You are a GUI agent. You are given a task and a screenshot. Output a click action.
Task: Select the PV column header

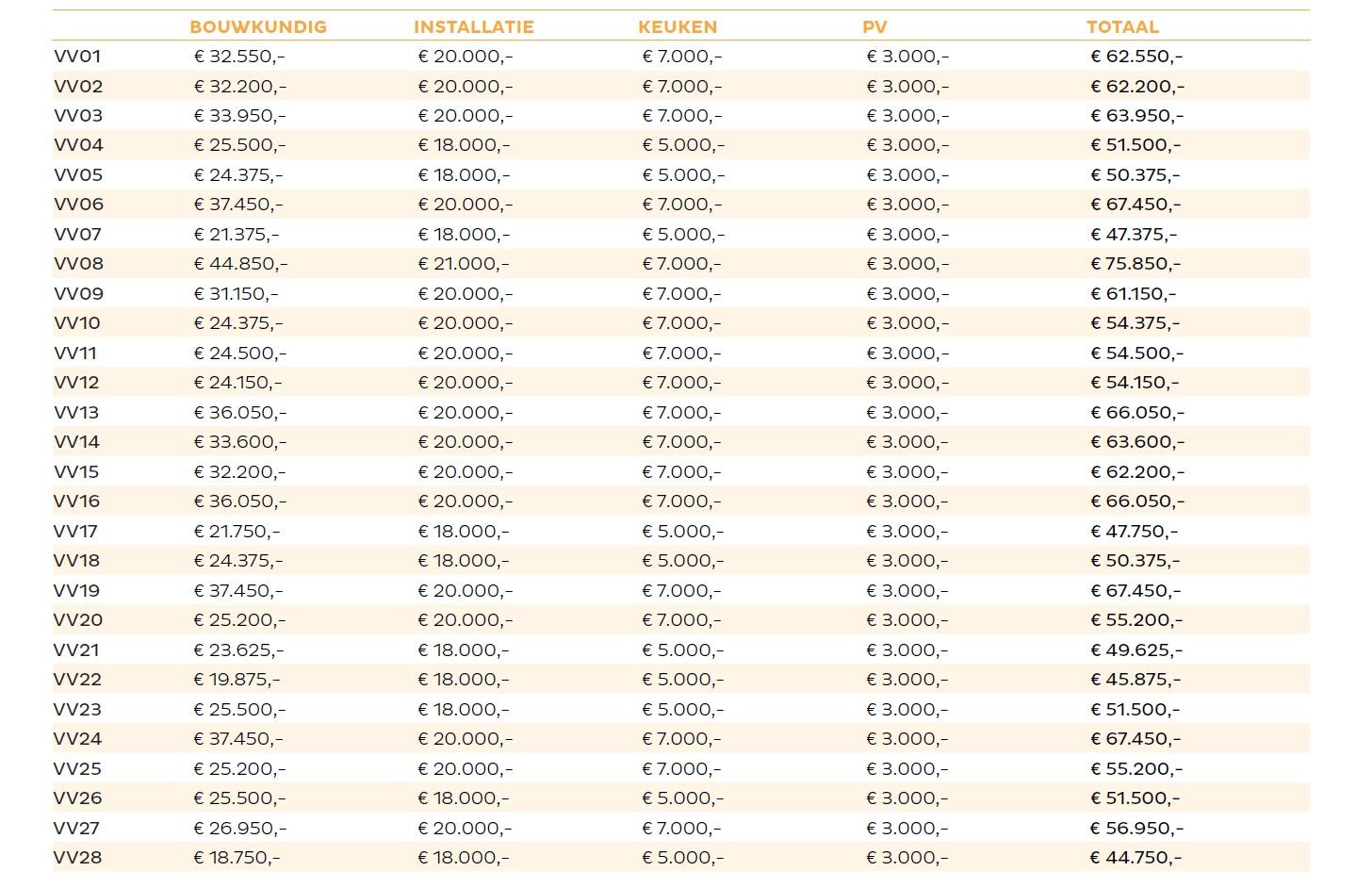pos(874,27)
